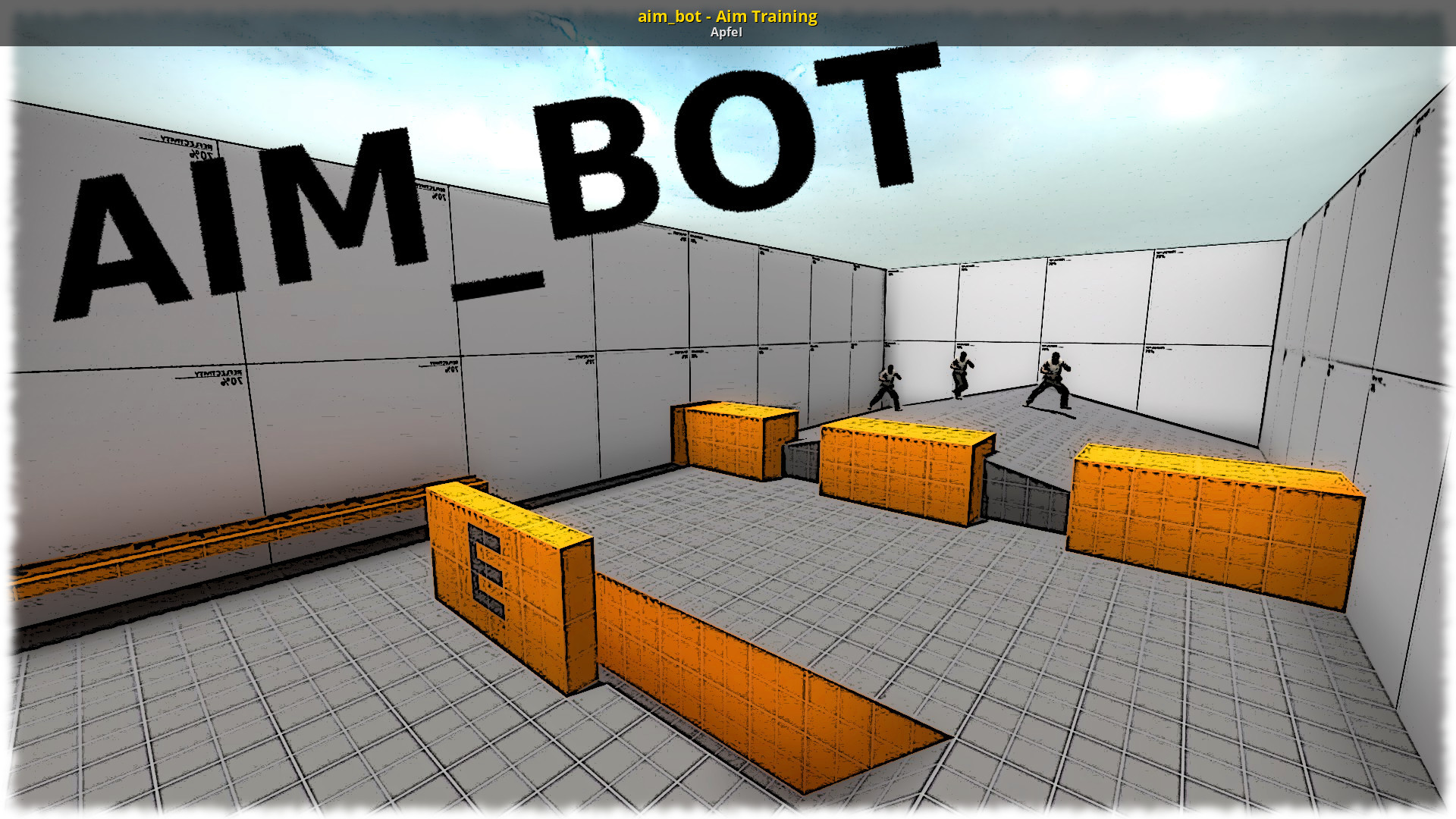1456x819 pixels.
Task: Click the author name 'Apfel'
Action: click(x=726, y=32)
